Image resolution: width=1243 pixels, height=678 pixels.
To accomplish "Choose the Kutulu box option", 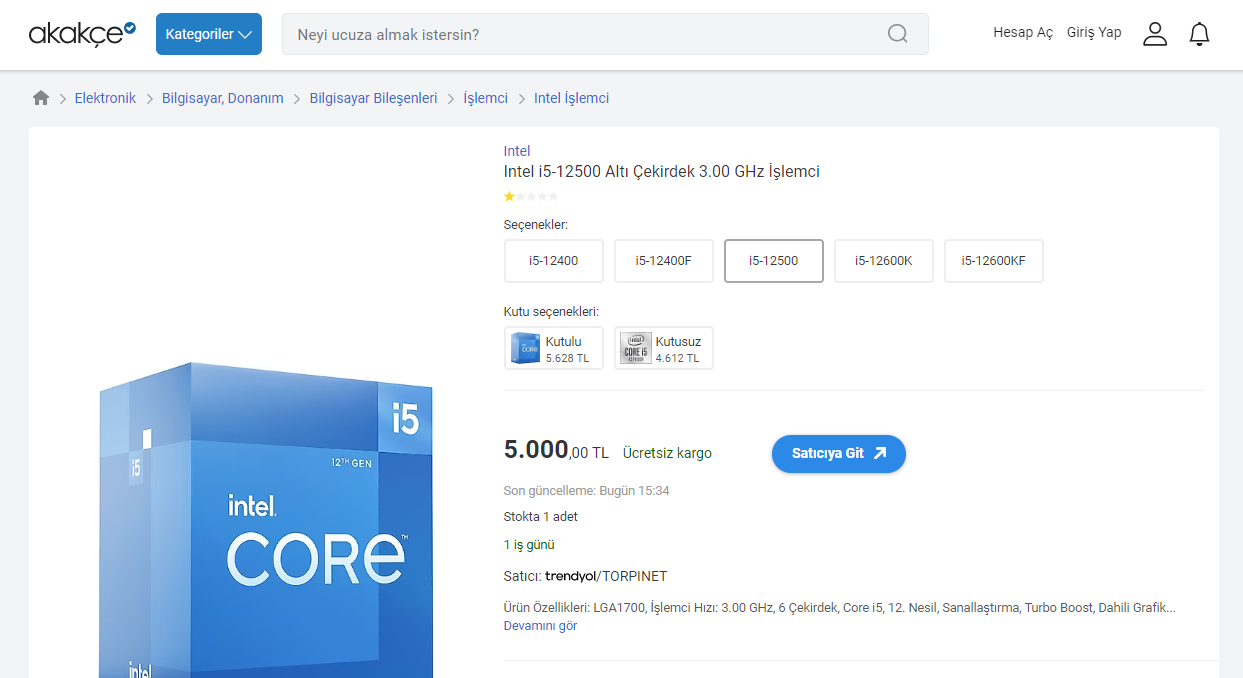I will point(554,348).
